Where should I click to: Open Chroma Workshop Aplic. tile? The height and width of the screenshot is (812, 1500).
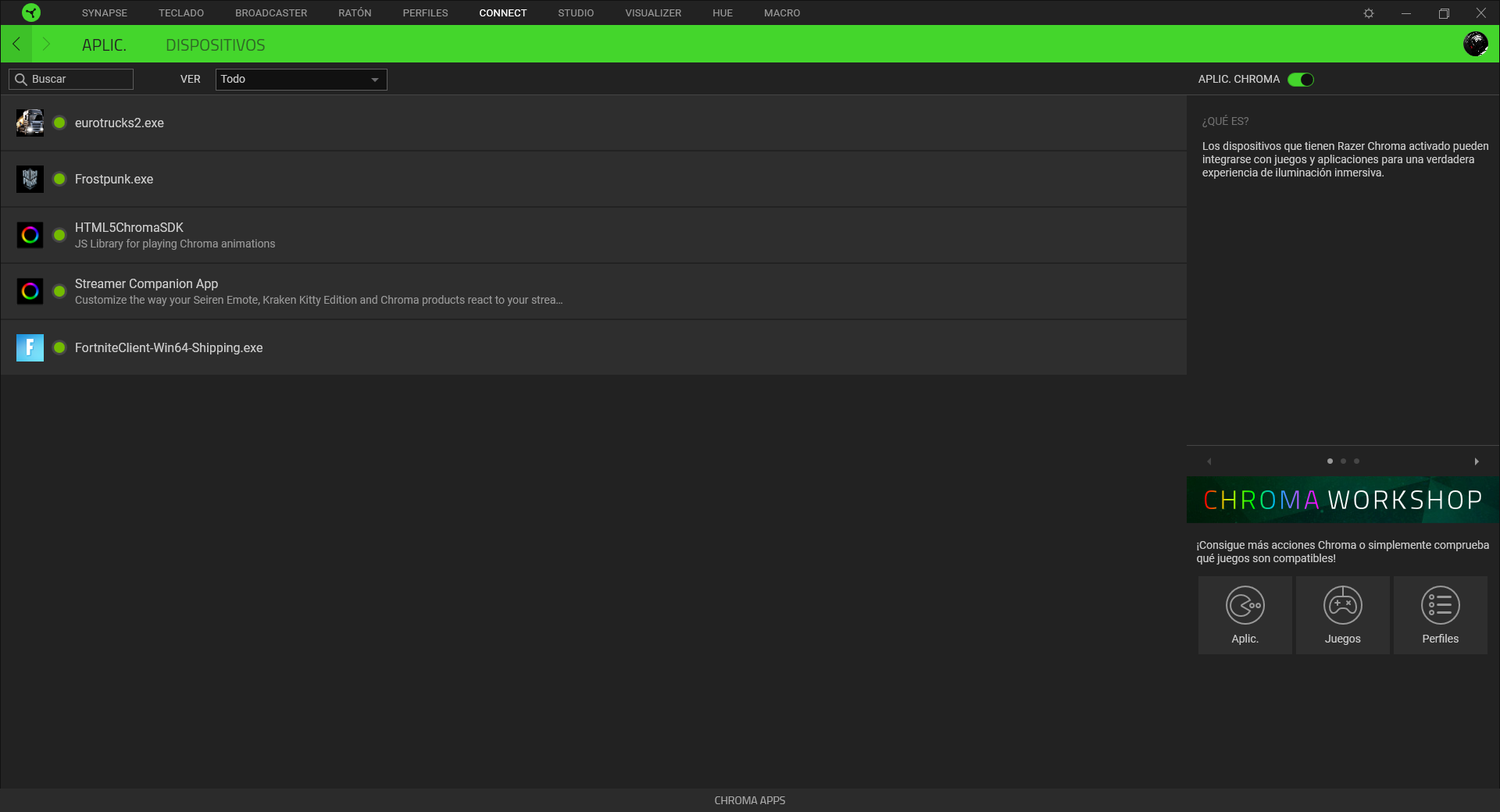coord(1245,615)
